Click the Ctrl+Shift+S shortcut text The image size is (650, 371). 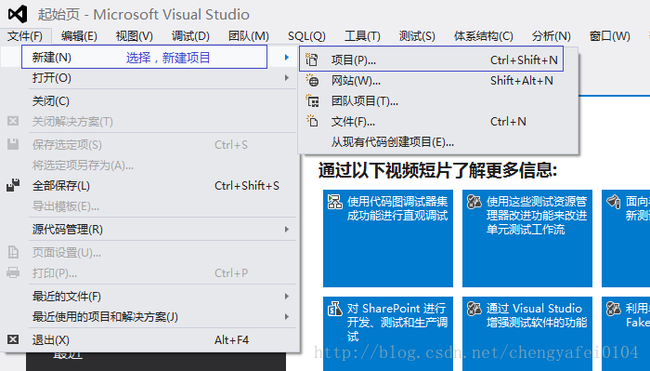click(247, 186)
